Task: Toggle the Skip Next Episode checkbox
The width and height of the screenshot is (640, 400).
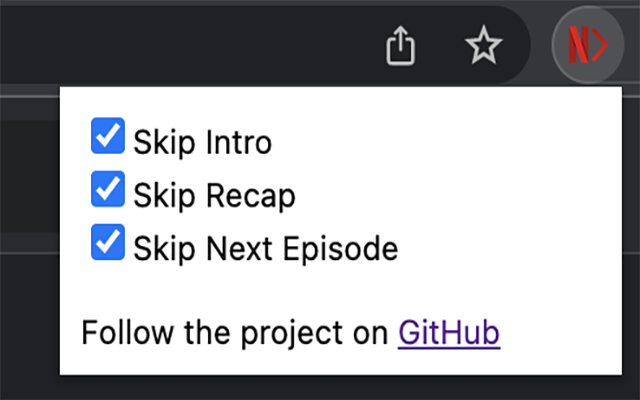Action: (x=108, y=242)
